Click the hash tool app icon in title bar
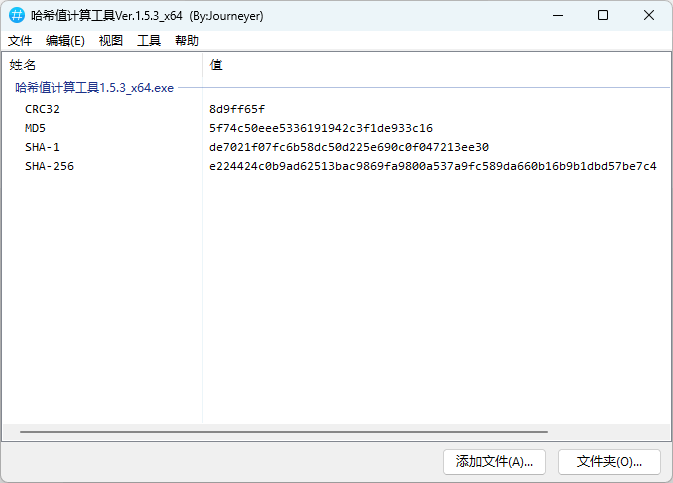This screenshot has height=483, width=673. (x=16, y=16)
